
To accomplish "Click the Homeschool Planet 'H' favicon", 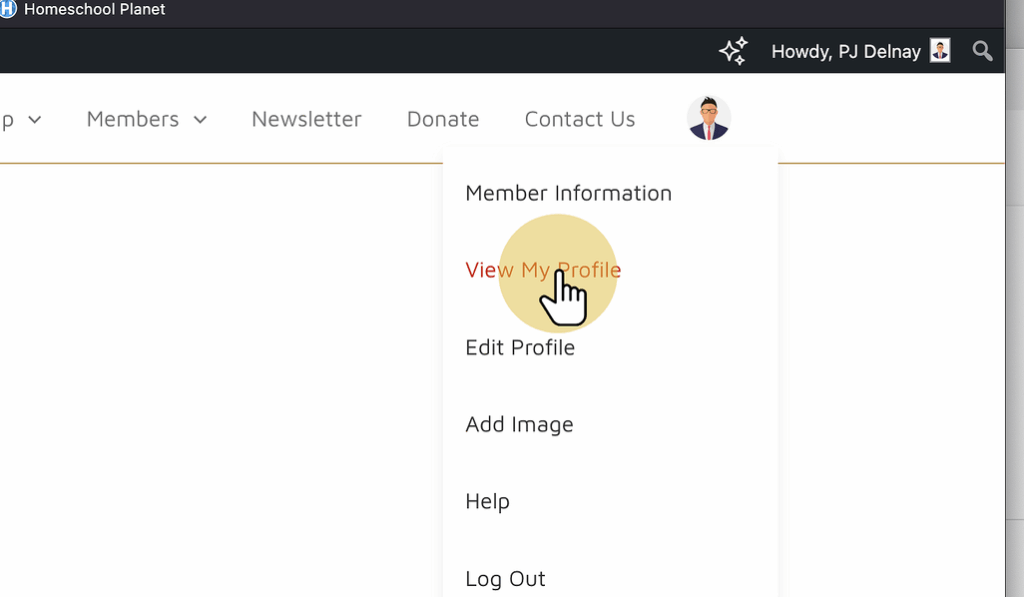I will (x=8, y=9).
